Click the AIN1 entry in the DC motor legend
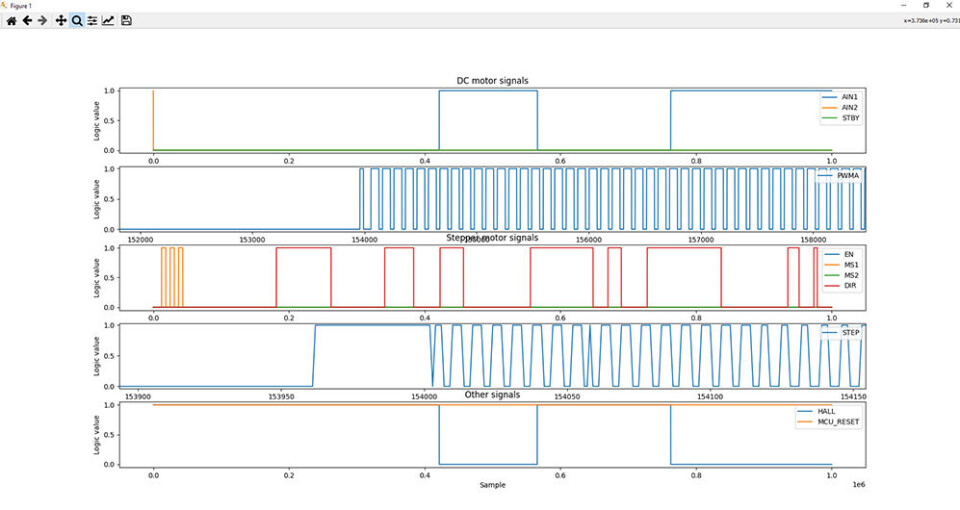Screen dimensions: 960x510 tap(849, 97)
